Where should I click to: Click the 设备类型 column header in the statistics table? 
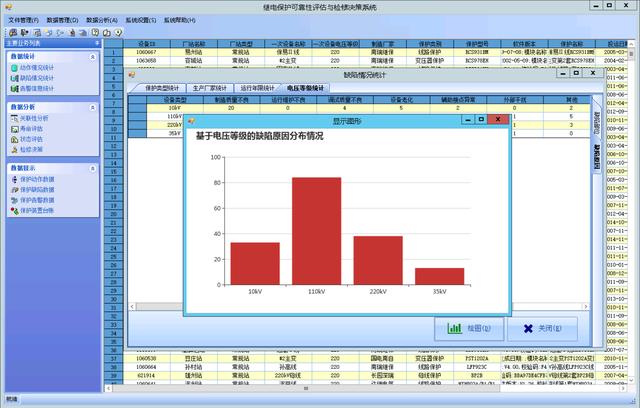click(x=175, y=99)
